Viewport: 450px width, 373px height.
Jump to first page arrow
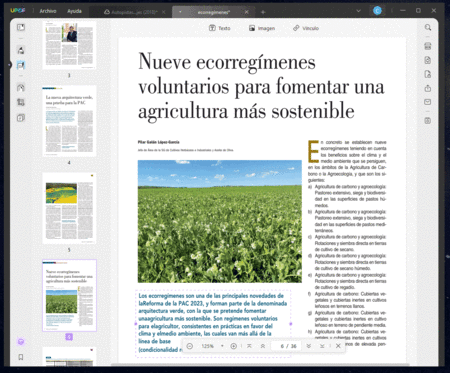click(x=249, y=346)
